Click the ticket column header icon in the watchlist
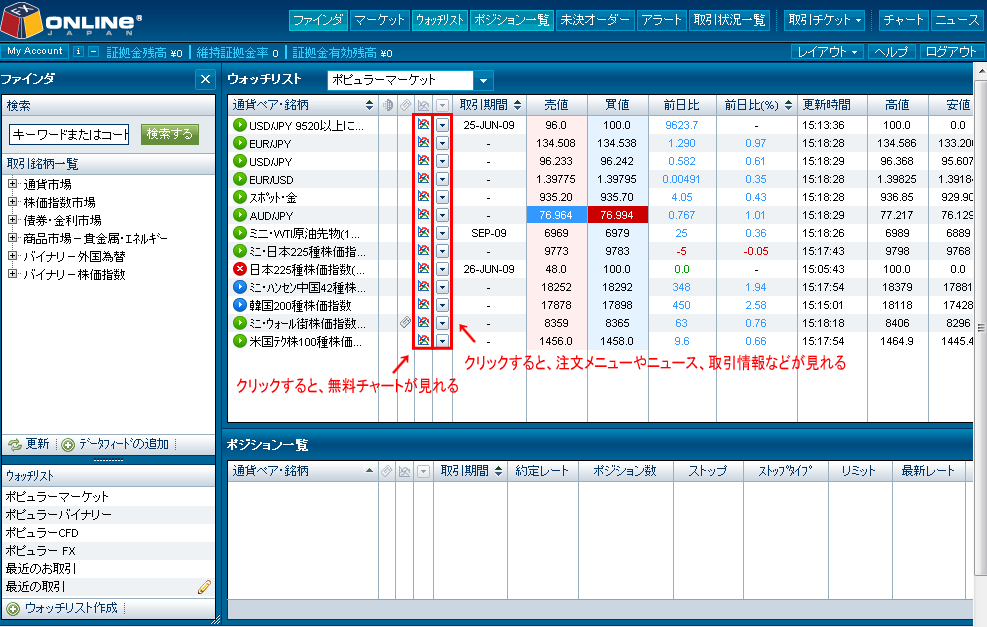The image size is (987, 627). click(406, 105)
